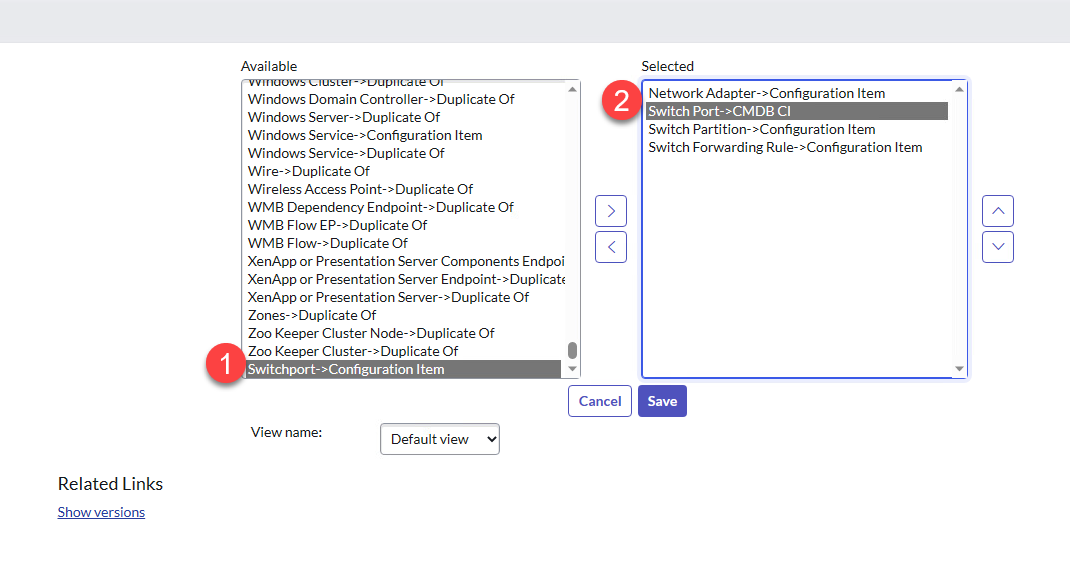Select XenApp or Presentation Server Components Endpoint entry

coord(403,261)
